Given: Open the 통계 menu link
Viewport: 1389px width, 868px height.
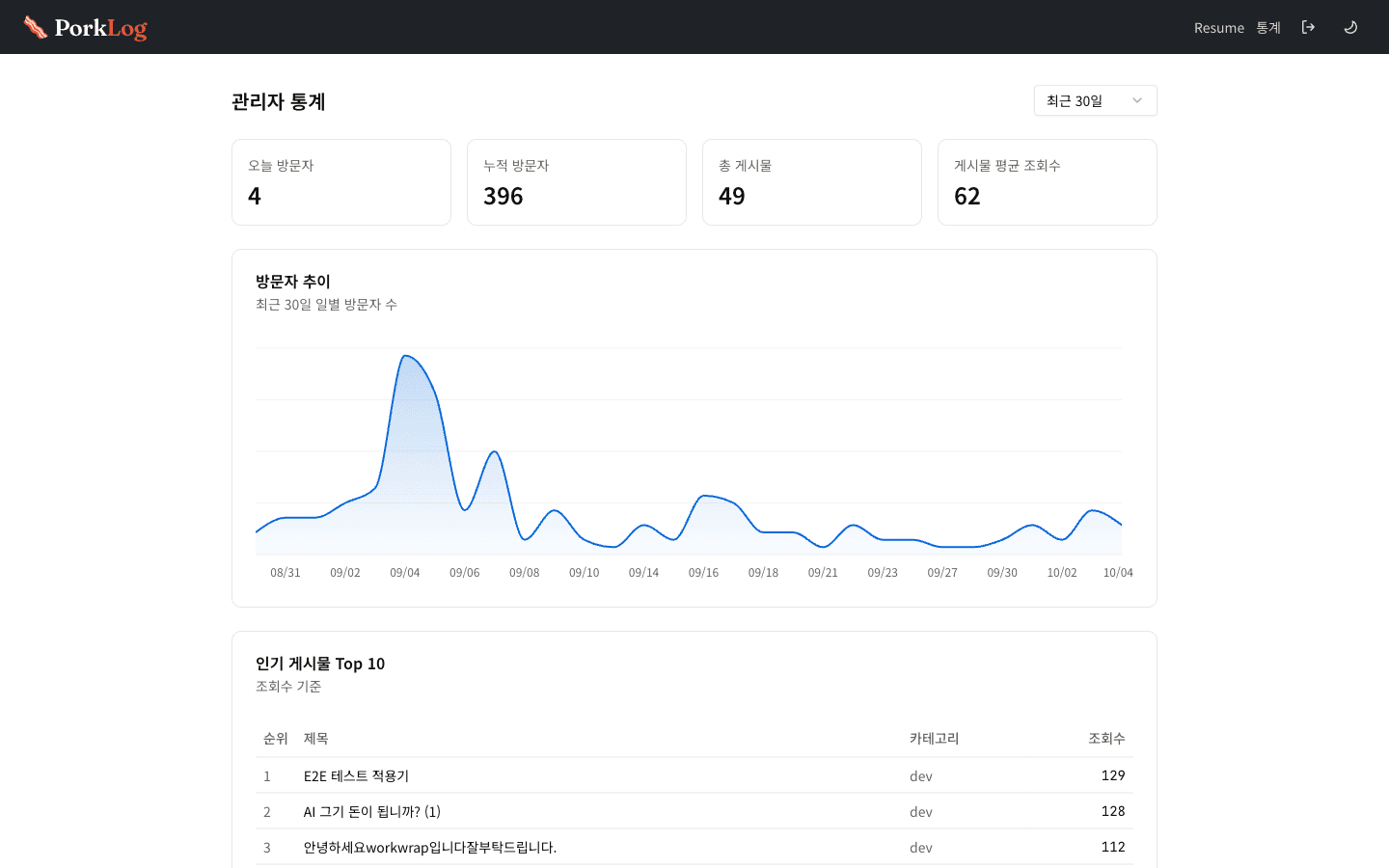Looking at the screenshot, I should point(1268,28).
